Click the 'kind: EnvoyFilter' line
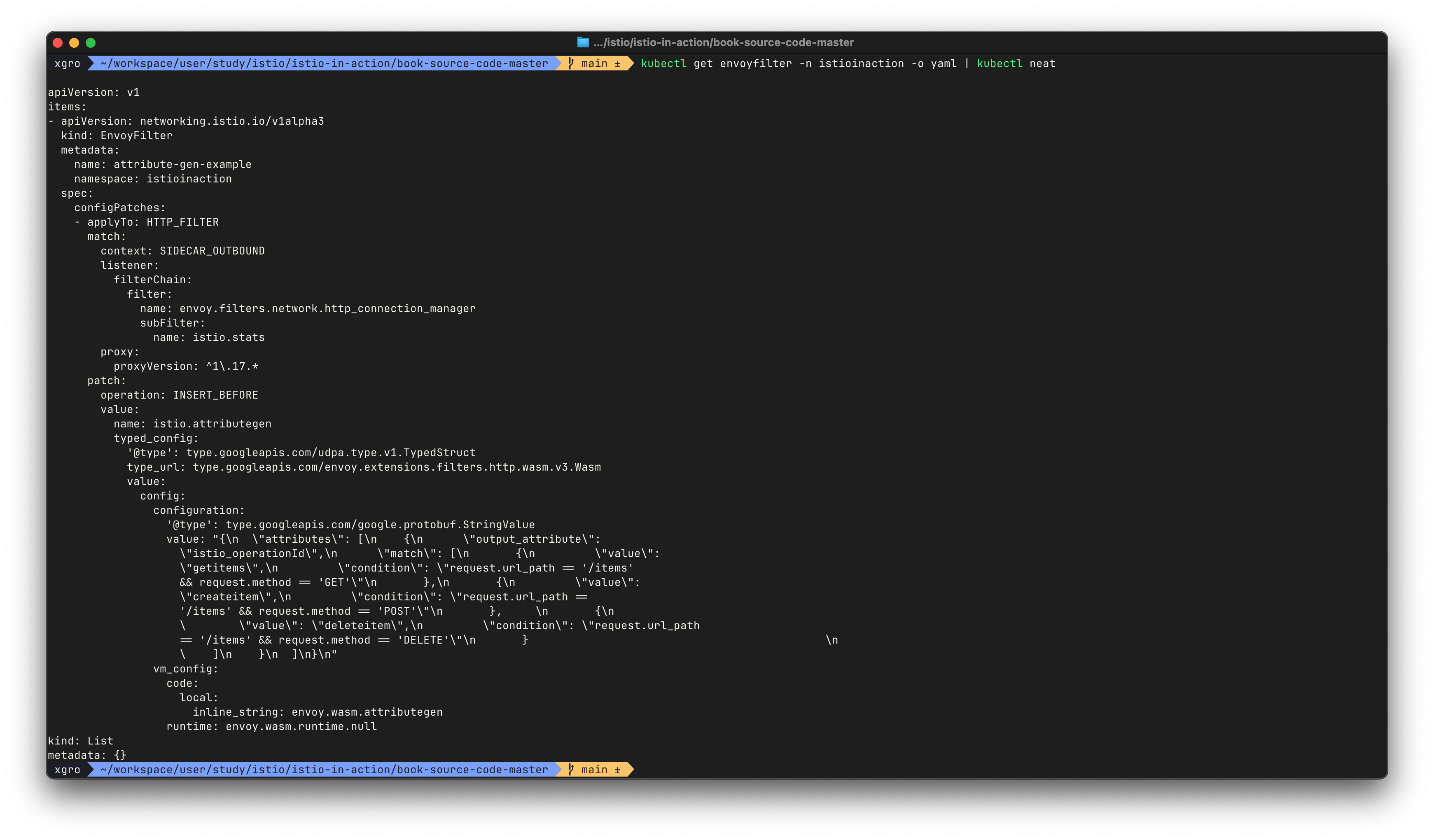The height and width of the screenshot is (840, 1434). click(117, 135)
